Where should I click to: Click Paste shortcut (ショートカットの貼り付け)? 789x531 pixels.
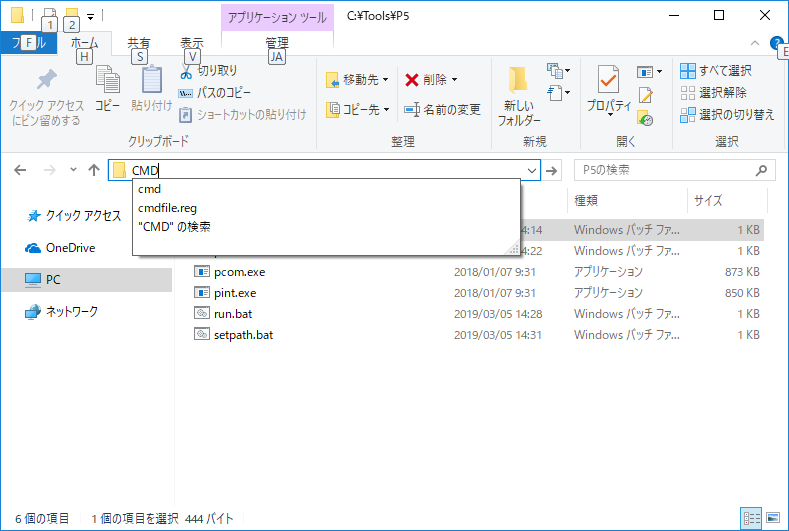tap(242, 115)
